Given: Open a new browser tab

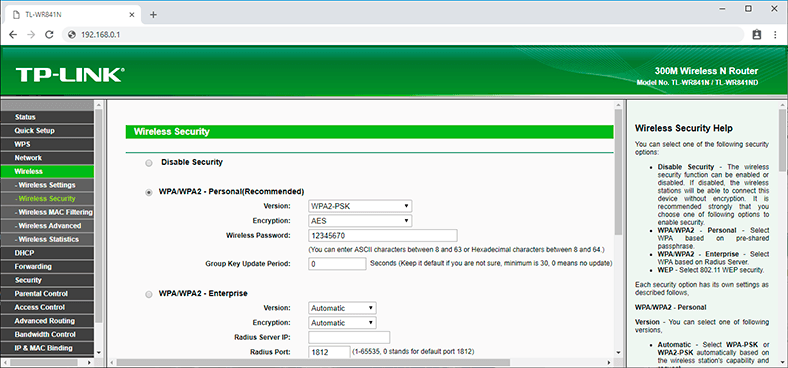Looking at the screenshot, I should click(153, 15).
